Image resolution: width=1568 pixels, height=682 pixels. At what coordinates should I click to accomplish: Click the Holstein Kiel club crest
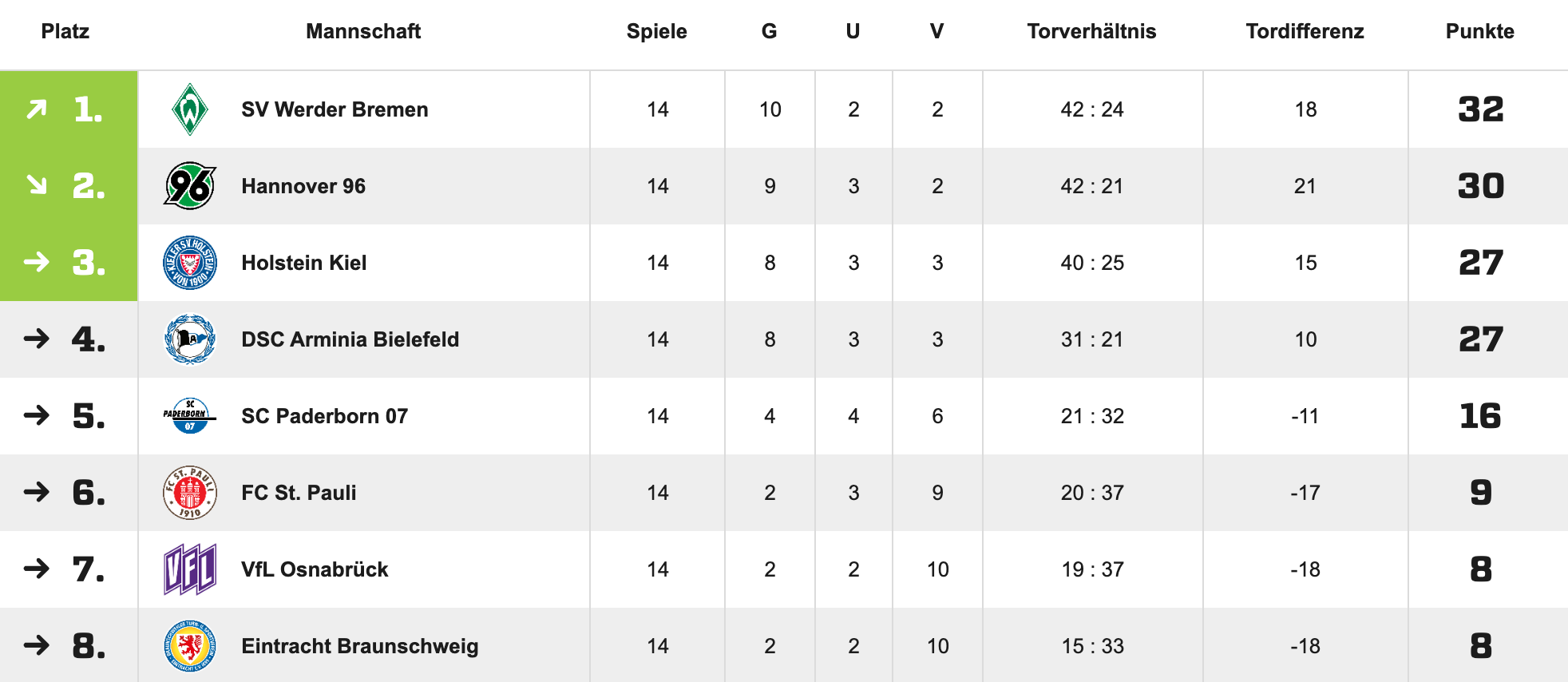coord(190,263)
